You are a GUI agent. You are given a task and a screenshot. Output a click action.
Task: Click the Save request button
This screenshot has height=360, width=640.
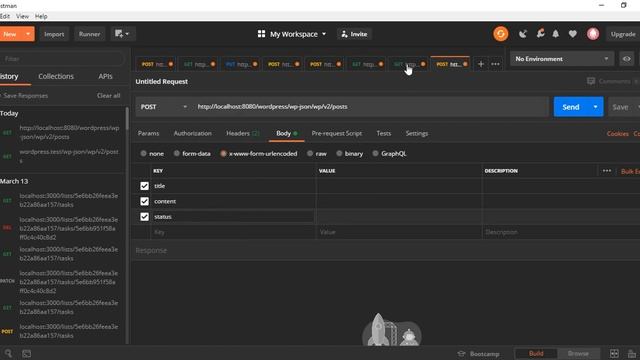coord(620,107)
